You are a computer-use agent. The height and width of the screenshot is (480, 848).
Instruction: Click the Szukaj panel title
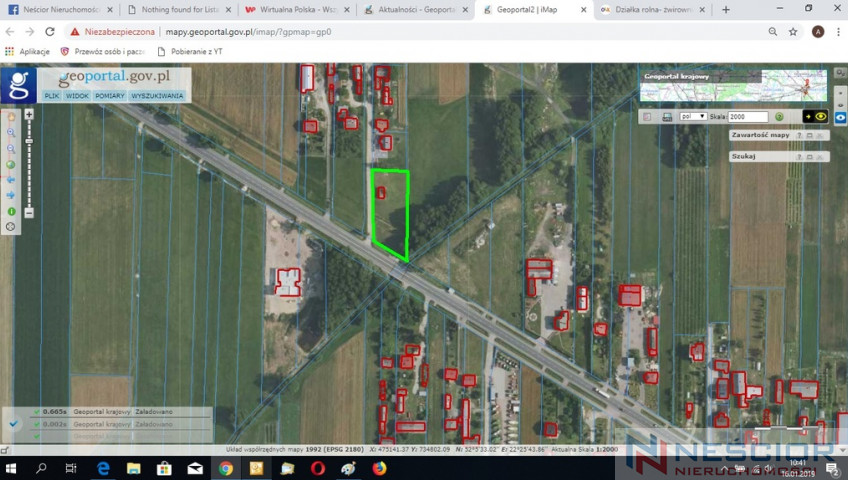point(744,156)
